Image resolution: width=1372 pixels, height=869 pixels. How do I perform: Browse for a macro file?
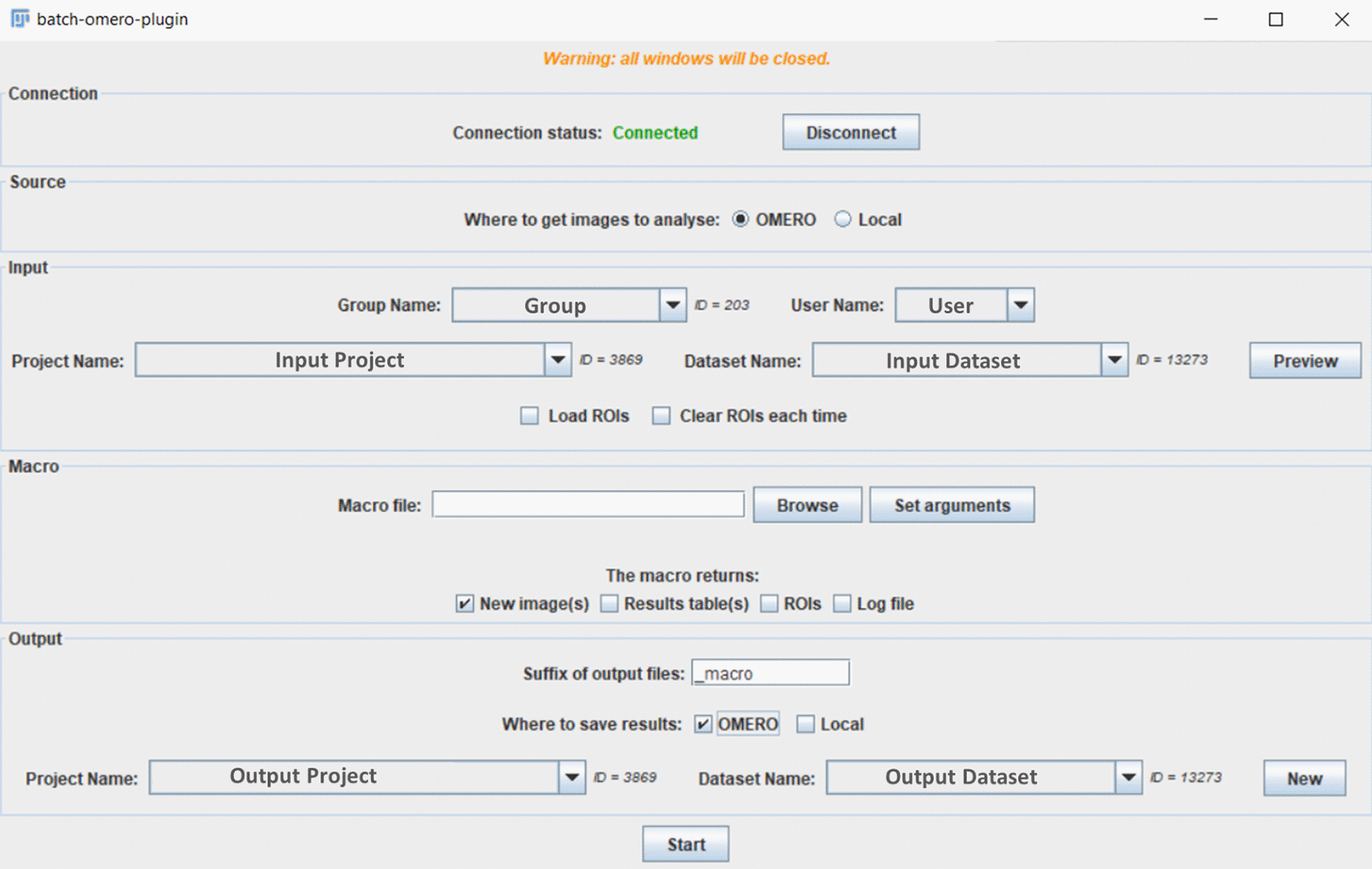807,505
